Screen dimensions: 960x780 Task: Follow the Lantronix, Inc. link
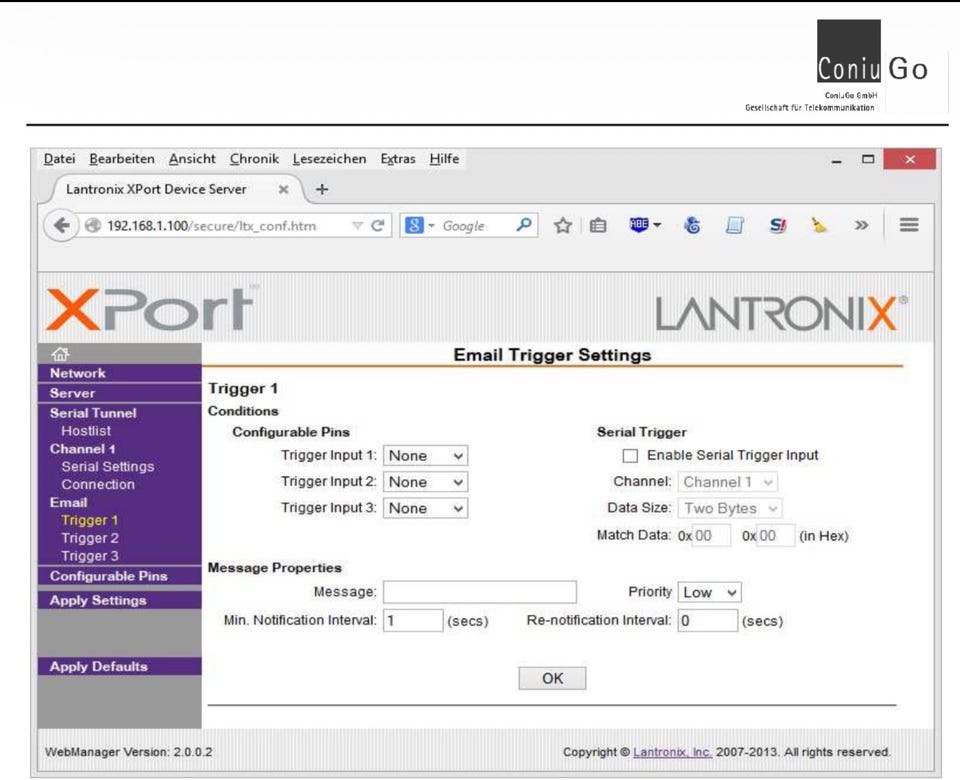(672, 752)
